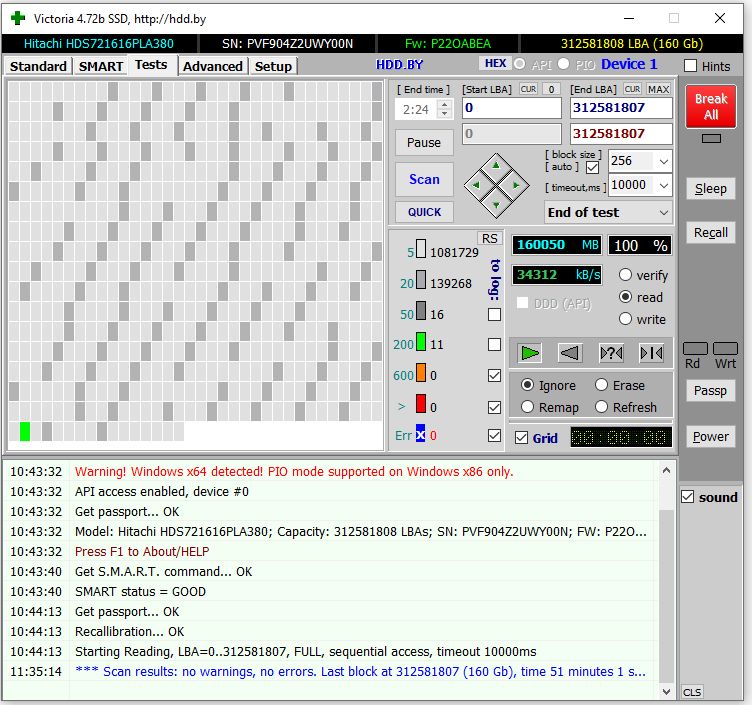Select the Tests tab

[151, 65]
